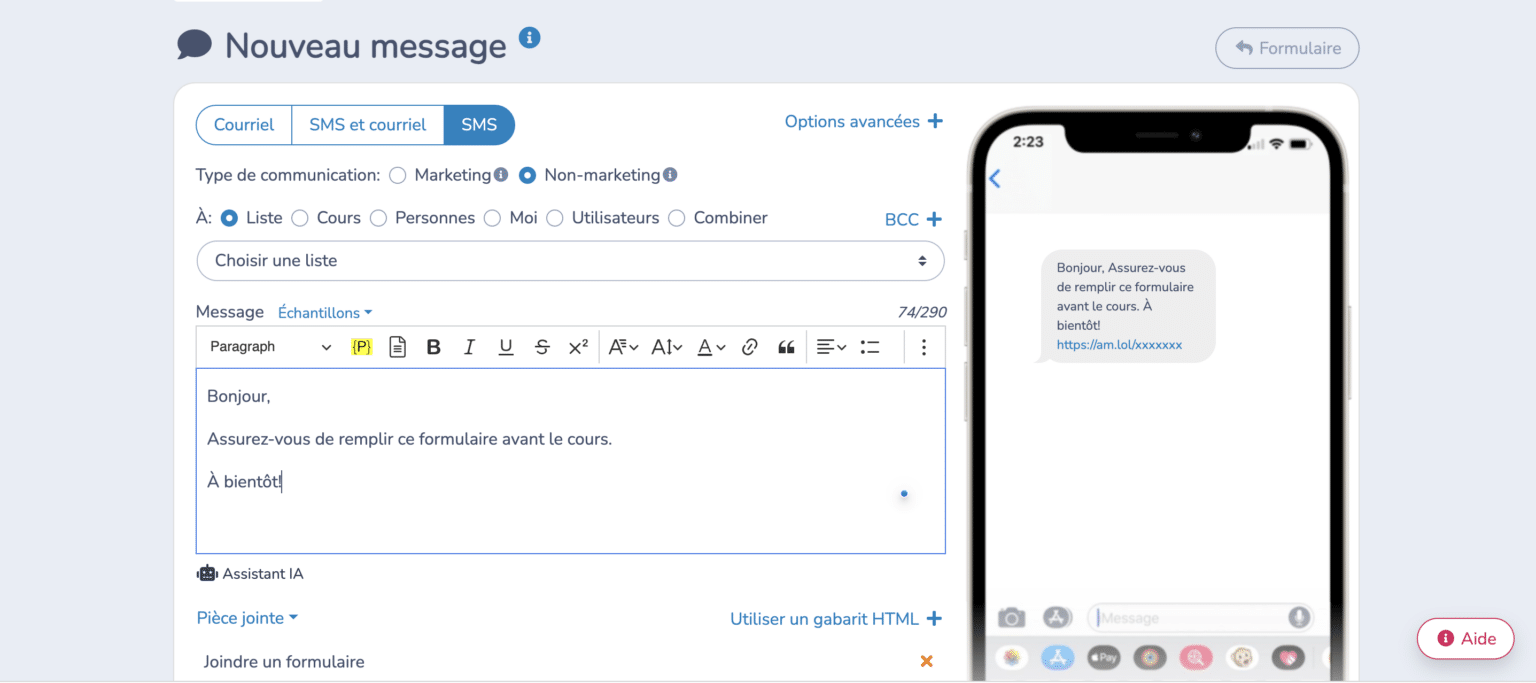1536x683 pixels.
Task: Expand Options avancées
Action: click(864, 122)
